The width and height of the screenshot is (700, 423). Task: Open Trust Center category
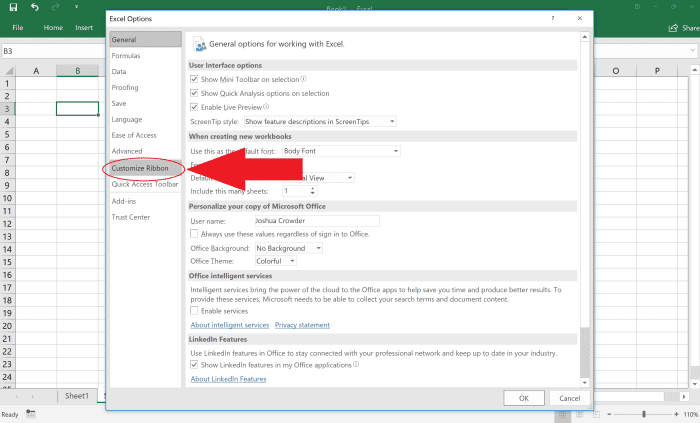point(146,217)
